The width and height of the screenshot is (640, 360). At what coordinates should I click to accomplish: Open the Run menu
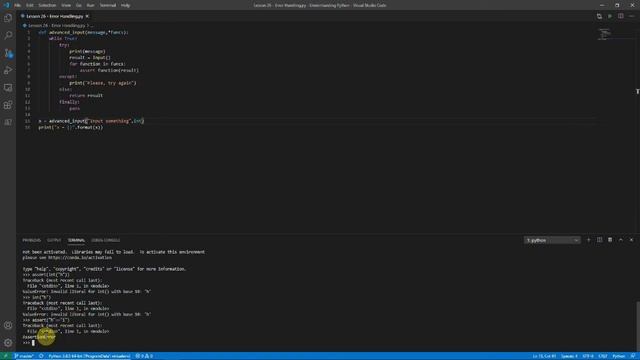[x=91, y=5]
